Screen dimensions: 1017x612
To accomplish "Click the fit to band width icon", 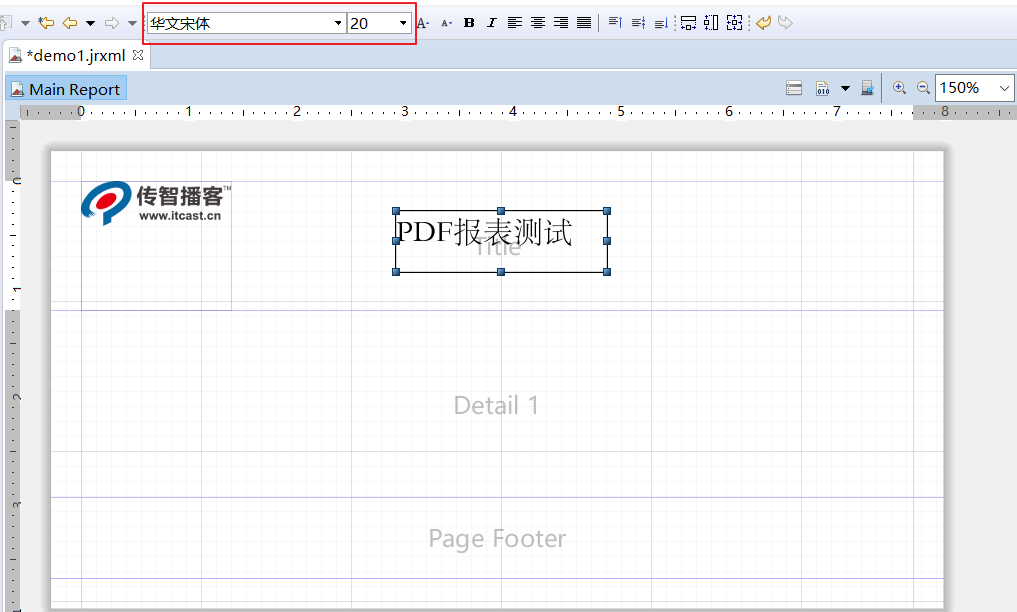I will pos(688,23).
